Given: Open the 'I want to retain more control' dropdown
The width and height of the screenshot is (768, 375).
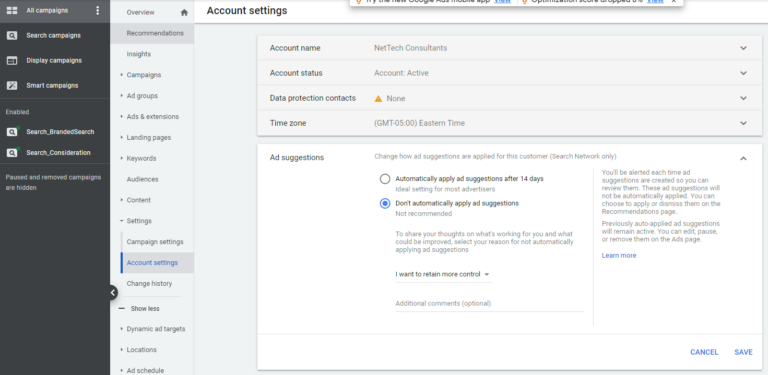Looking at the screenshot, I should tap(443, 275).
